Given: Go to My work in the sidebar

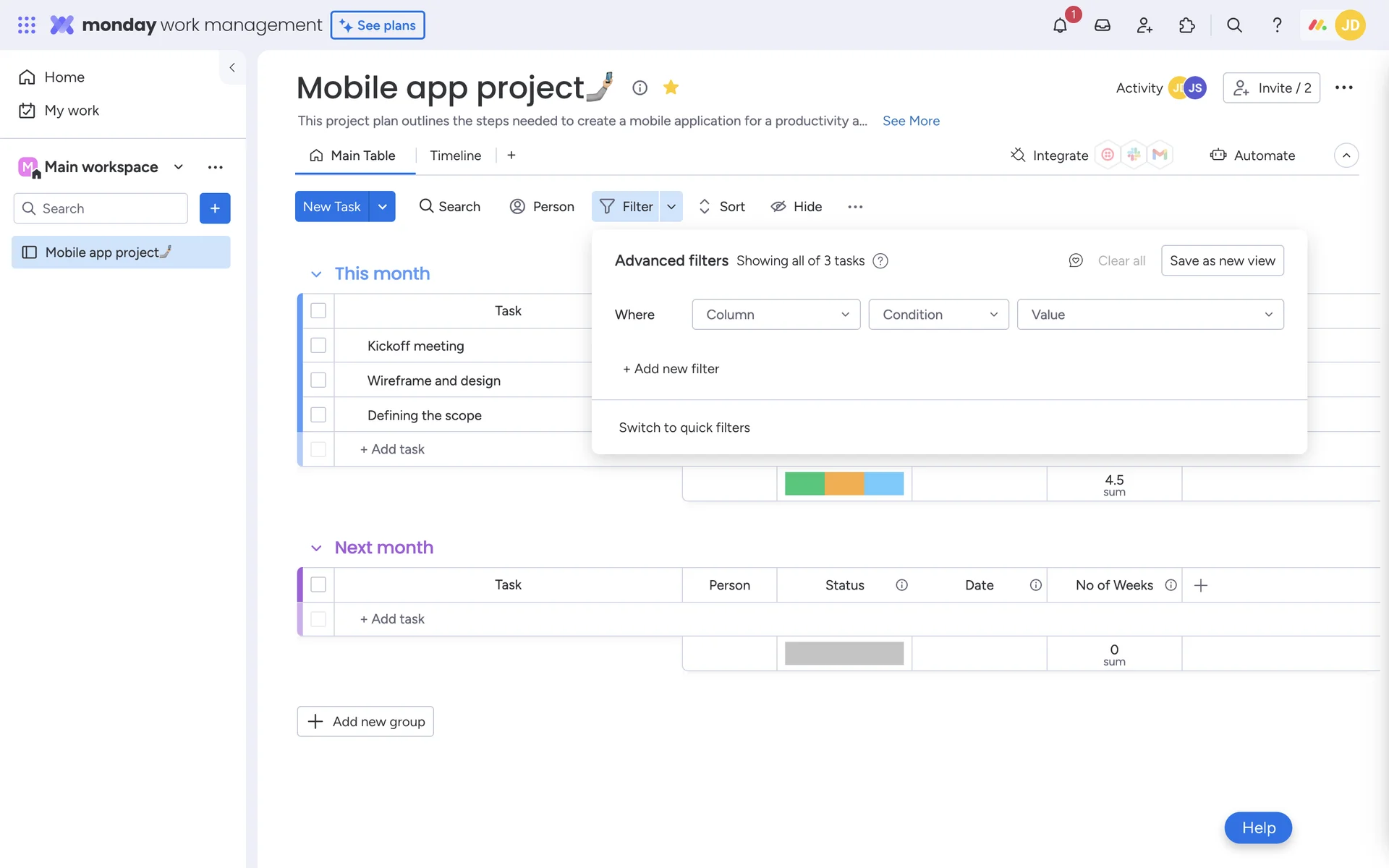Looking at the screenshot, I should pyautogui.click(x=71, y=111).
